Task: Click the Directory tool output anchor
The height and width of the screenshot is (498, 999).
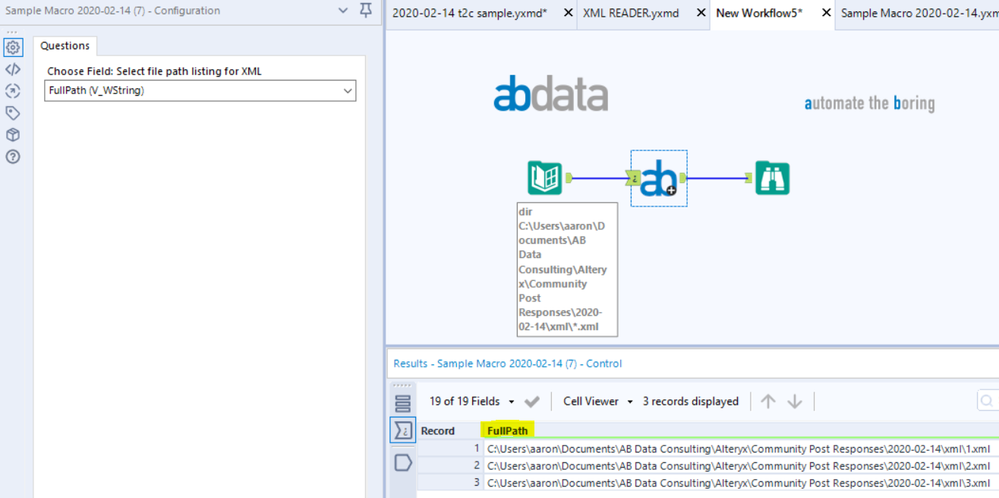Action: click(569, 178)
